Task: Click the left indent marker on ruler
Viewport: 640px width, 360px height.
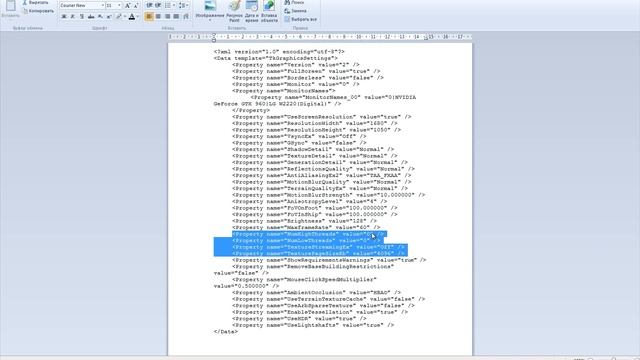Action: coord(214,38)
